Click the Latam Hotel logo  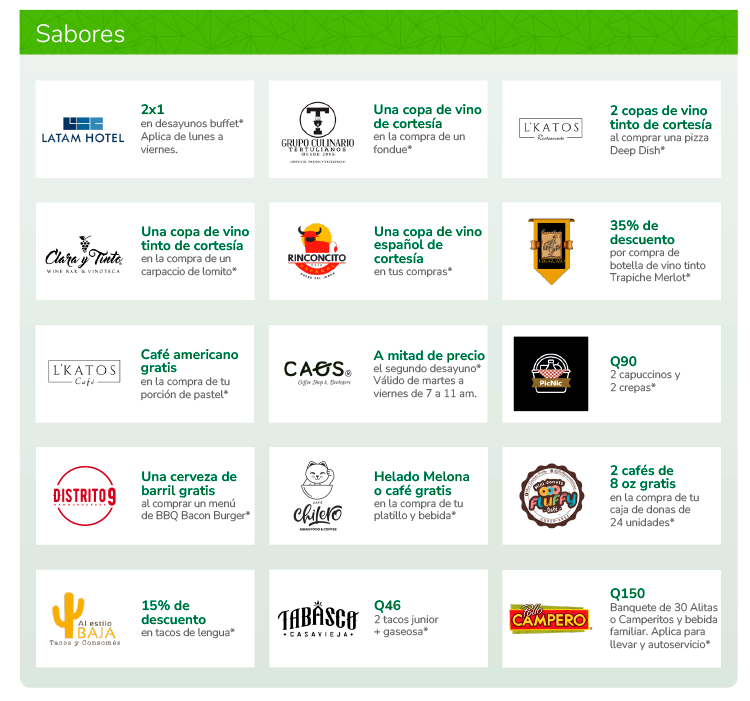83,130
